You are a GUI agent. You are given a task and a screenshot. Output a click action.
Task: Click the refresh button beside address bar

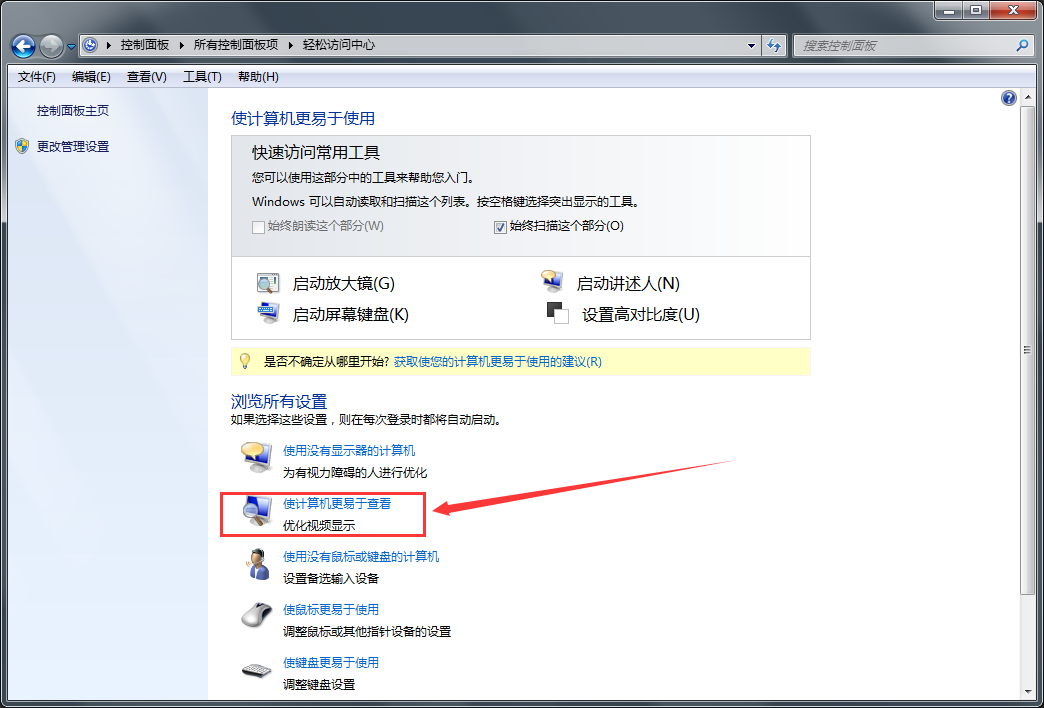click(774, 46)
